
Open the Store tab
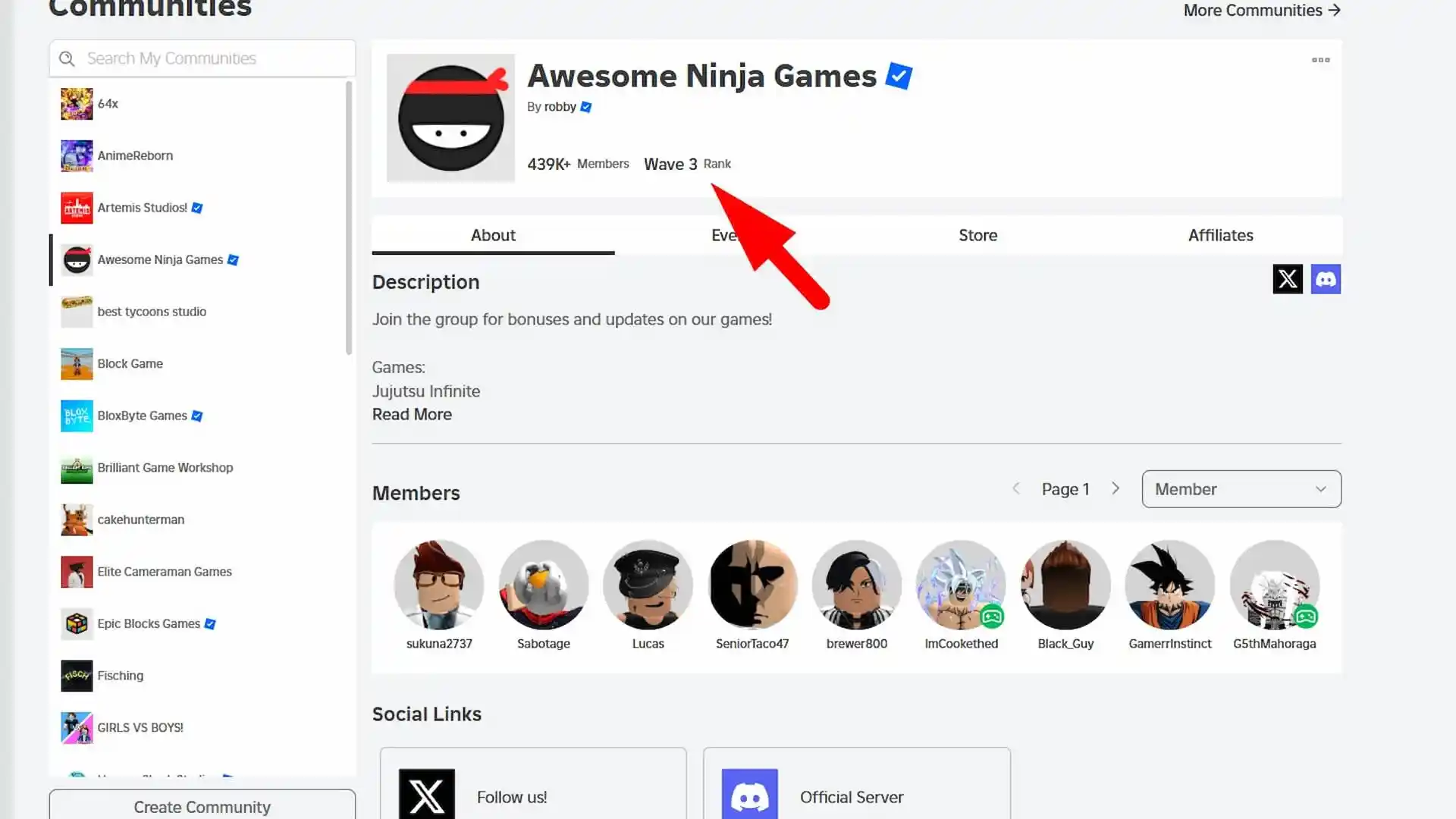click(978, 235)
